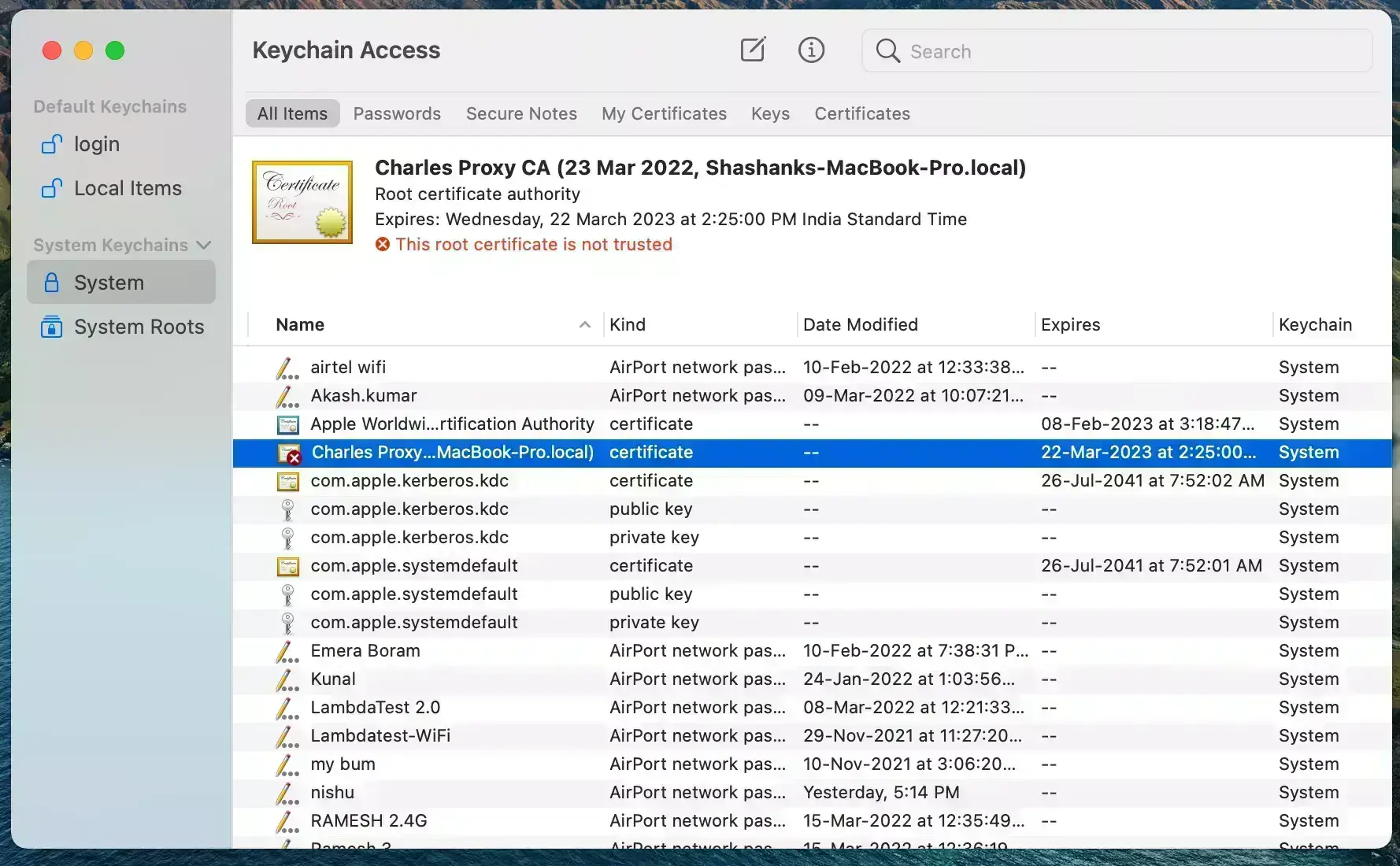Select the Keys category tab
The width and height of the screenshot is (1400, 866).
pos(770,113)
